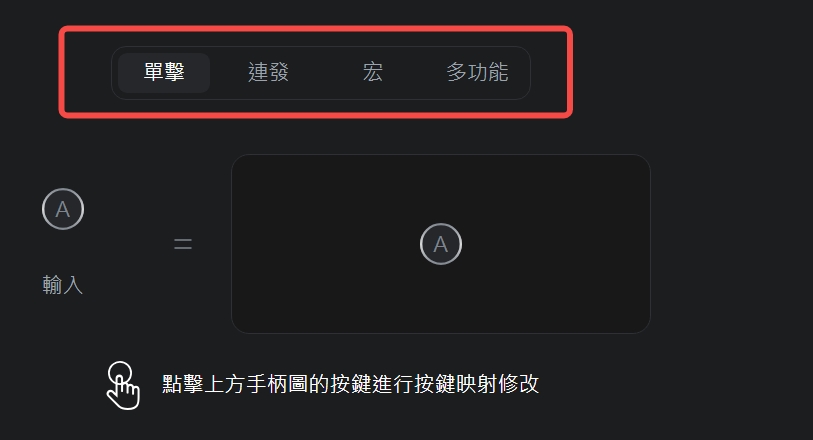Screen dimensions: 813x440
Task: Click the tap-hand pointer icon
Action: [x=123, y=386]
